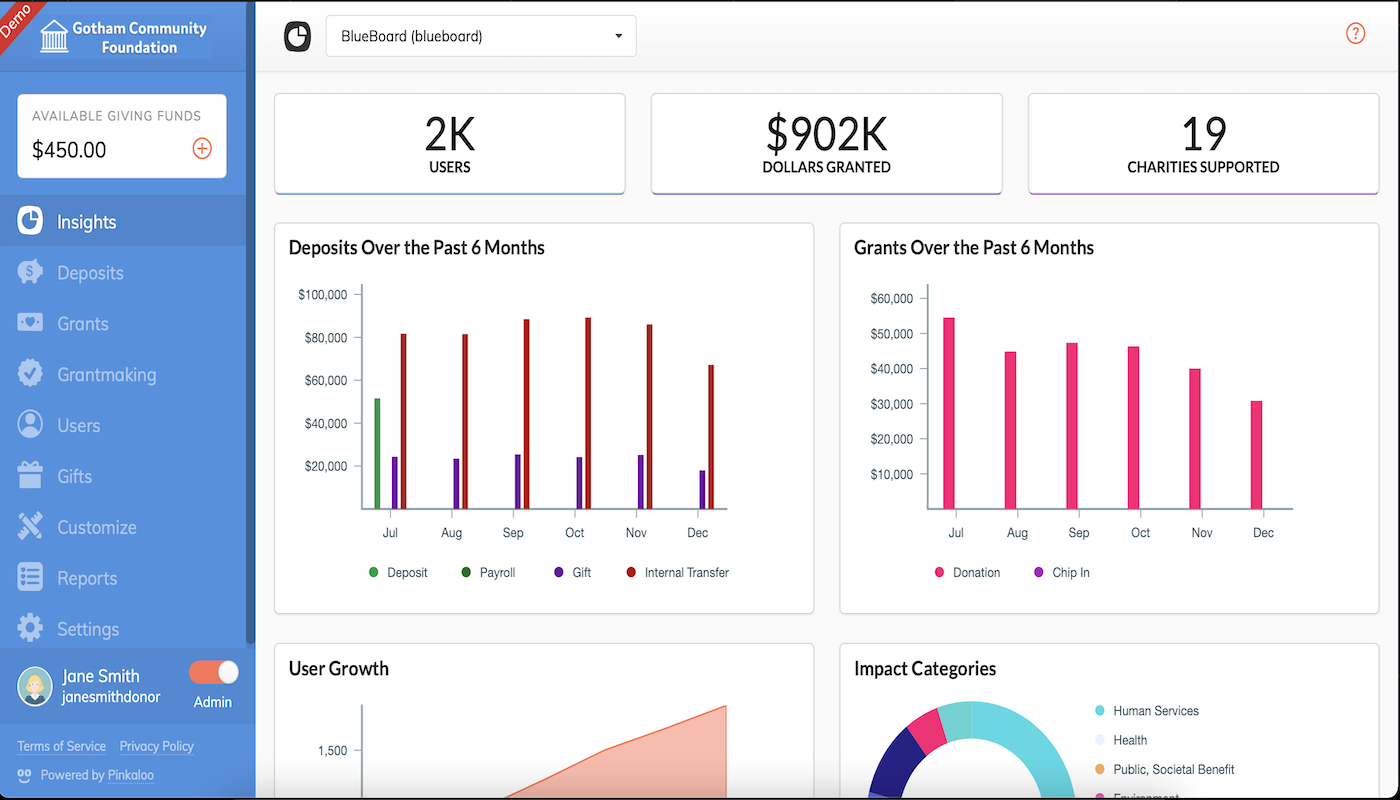Viewport: 1400px width, 800px height.
Task: Add giving funds with the plus icon
Action: [x=202, y=149]
